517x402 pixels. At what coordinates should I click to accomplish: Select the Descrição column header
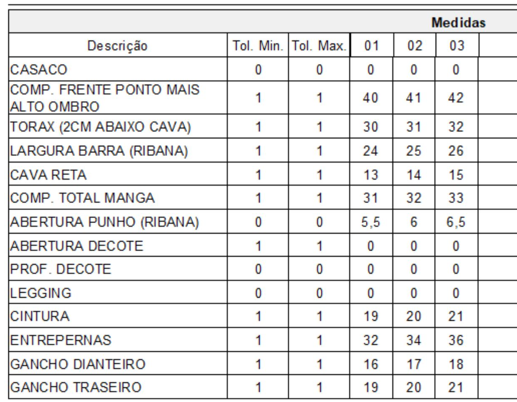point(118,45)
